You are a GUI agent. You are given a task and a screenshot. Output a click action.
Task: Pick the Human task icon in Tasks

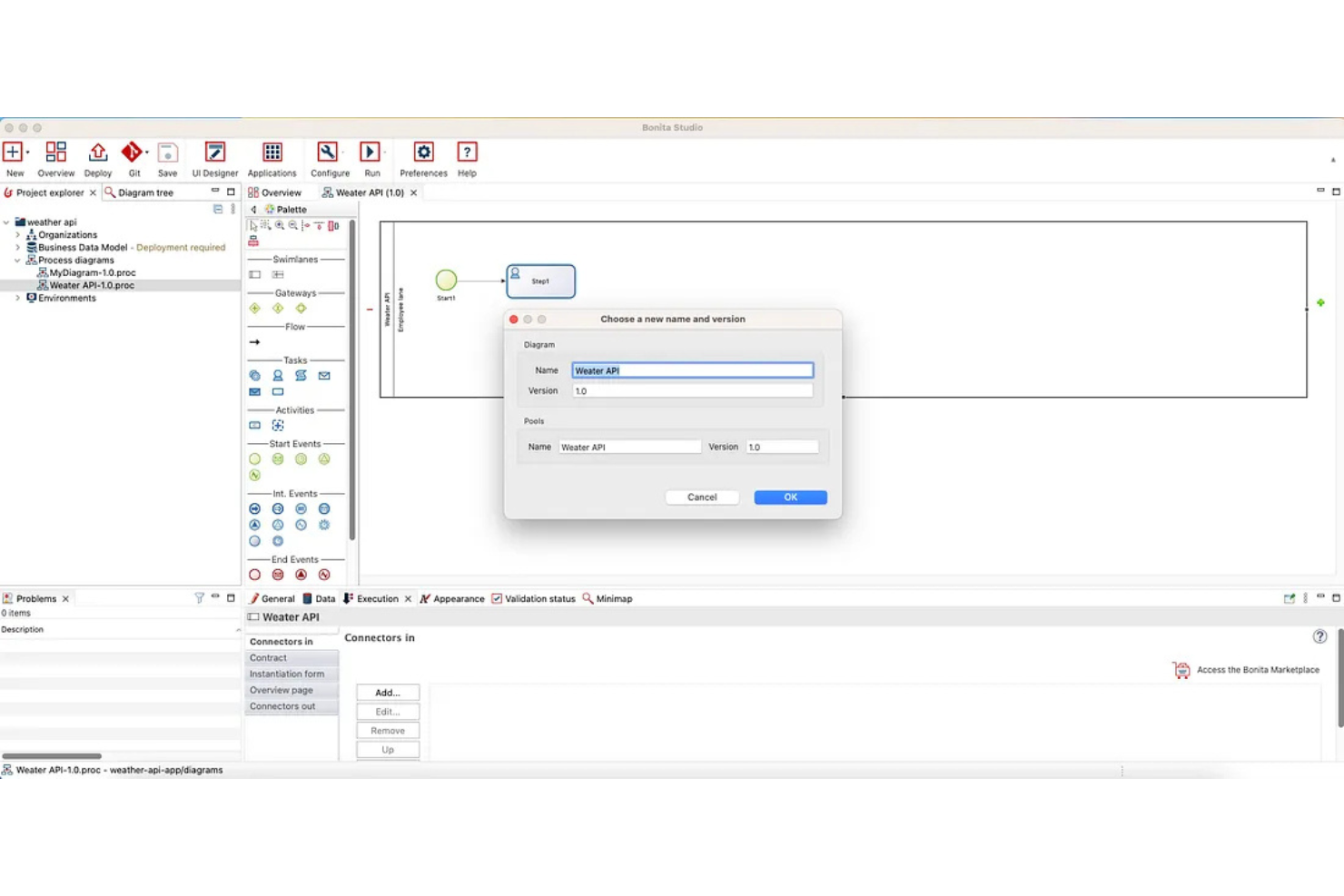278,376
